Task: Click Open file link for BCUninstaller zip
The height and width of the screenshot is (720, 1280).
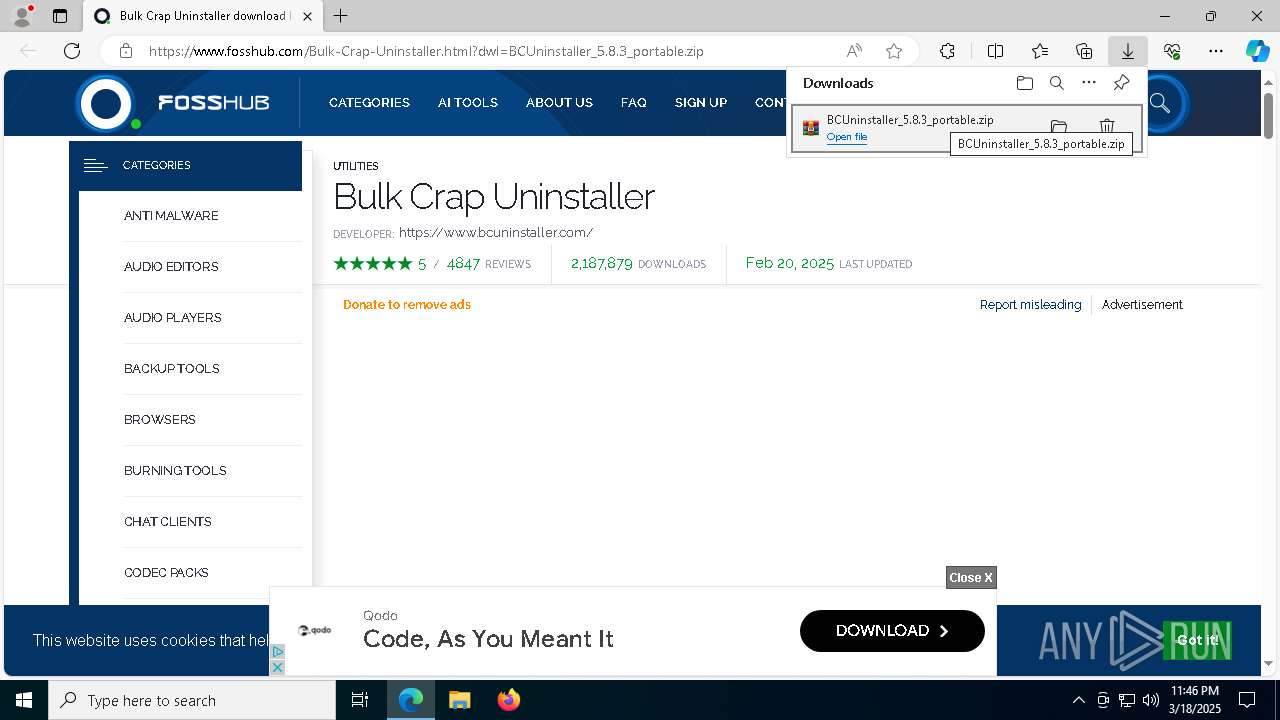Action: (x=847, y=137)
